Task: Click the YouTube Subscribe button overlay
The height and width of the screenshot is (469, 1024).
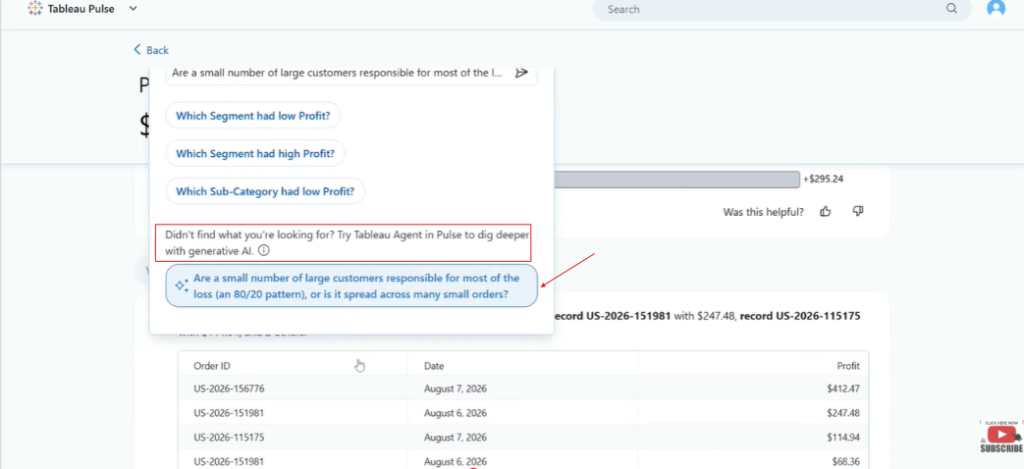Action: coord(1001,437)
